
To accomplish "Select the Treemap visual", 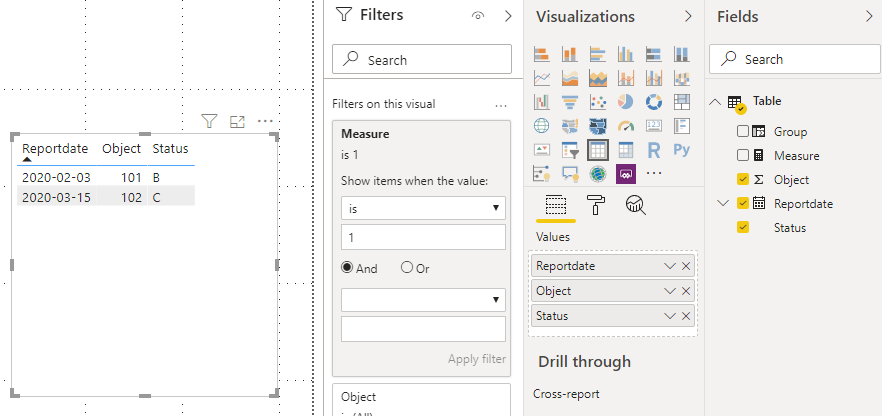I will (x=682, y=102).
